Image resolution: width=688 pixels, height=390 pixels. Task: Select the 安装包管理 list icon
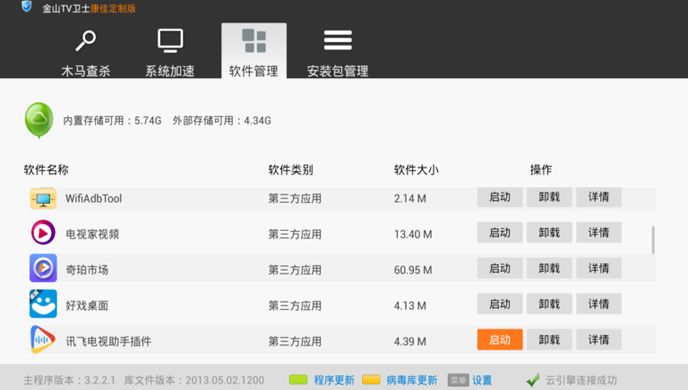click(x=337, y=40)
